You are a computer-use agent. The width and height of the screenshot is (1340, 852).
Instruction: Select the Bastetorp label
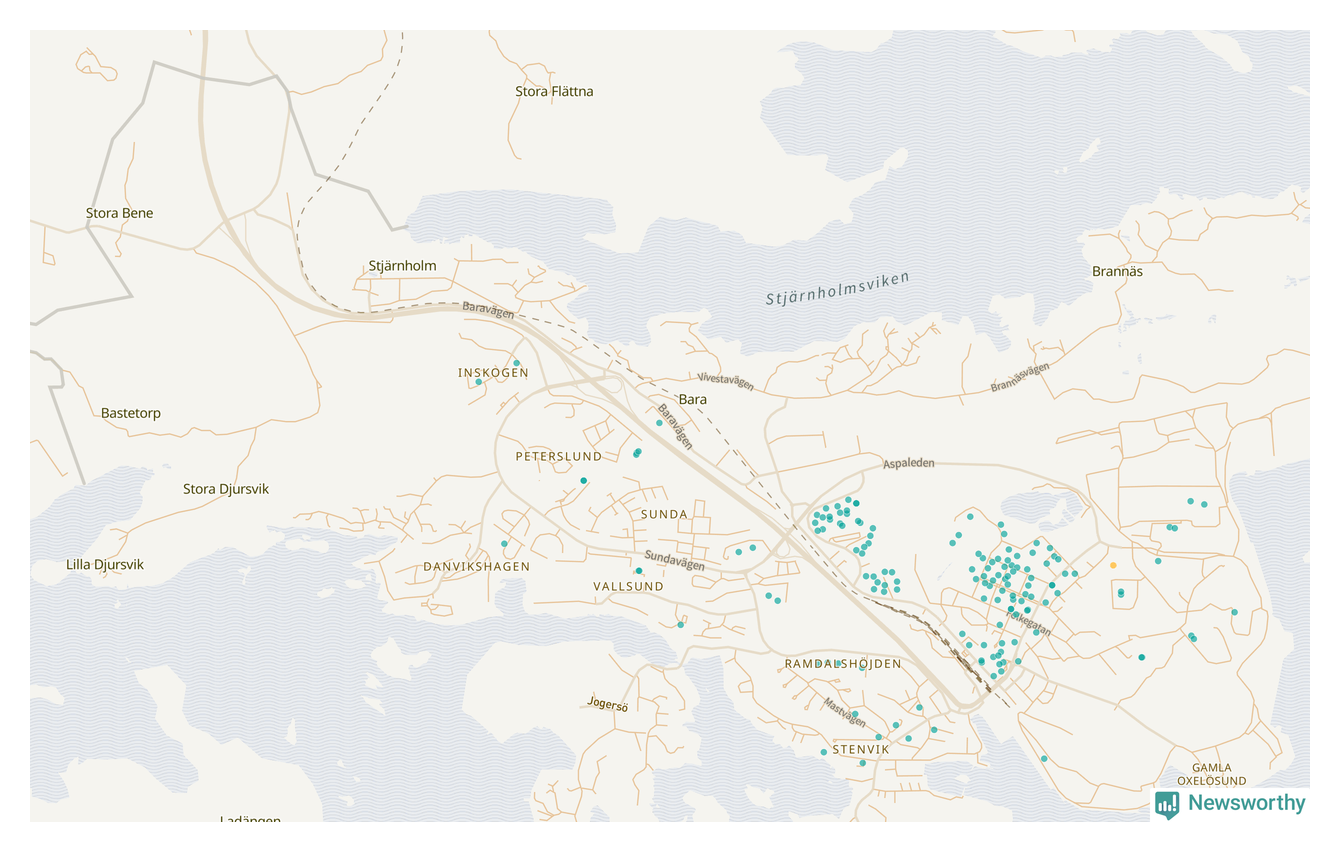130,413
